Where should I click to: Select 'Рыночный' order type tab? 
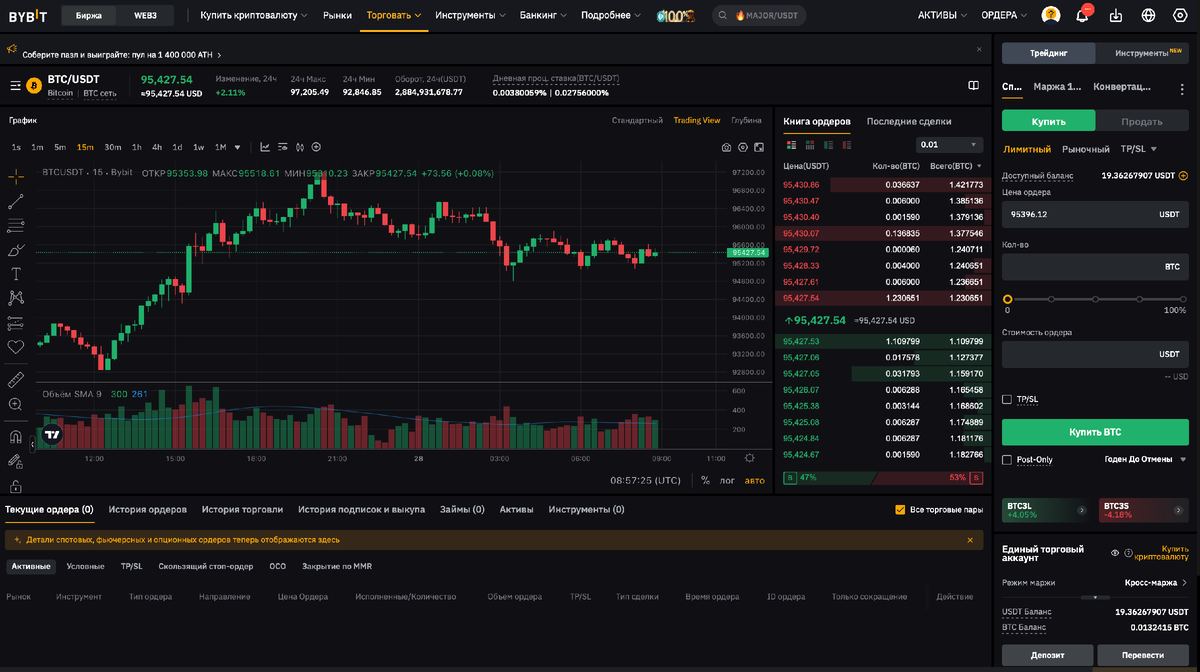click(1086, 149)
